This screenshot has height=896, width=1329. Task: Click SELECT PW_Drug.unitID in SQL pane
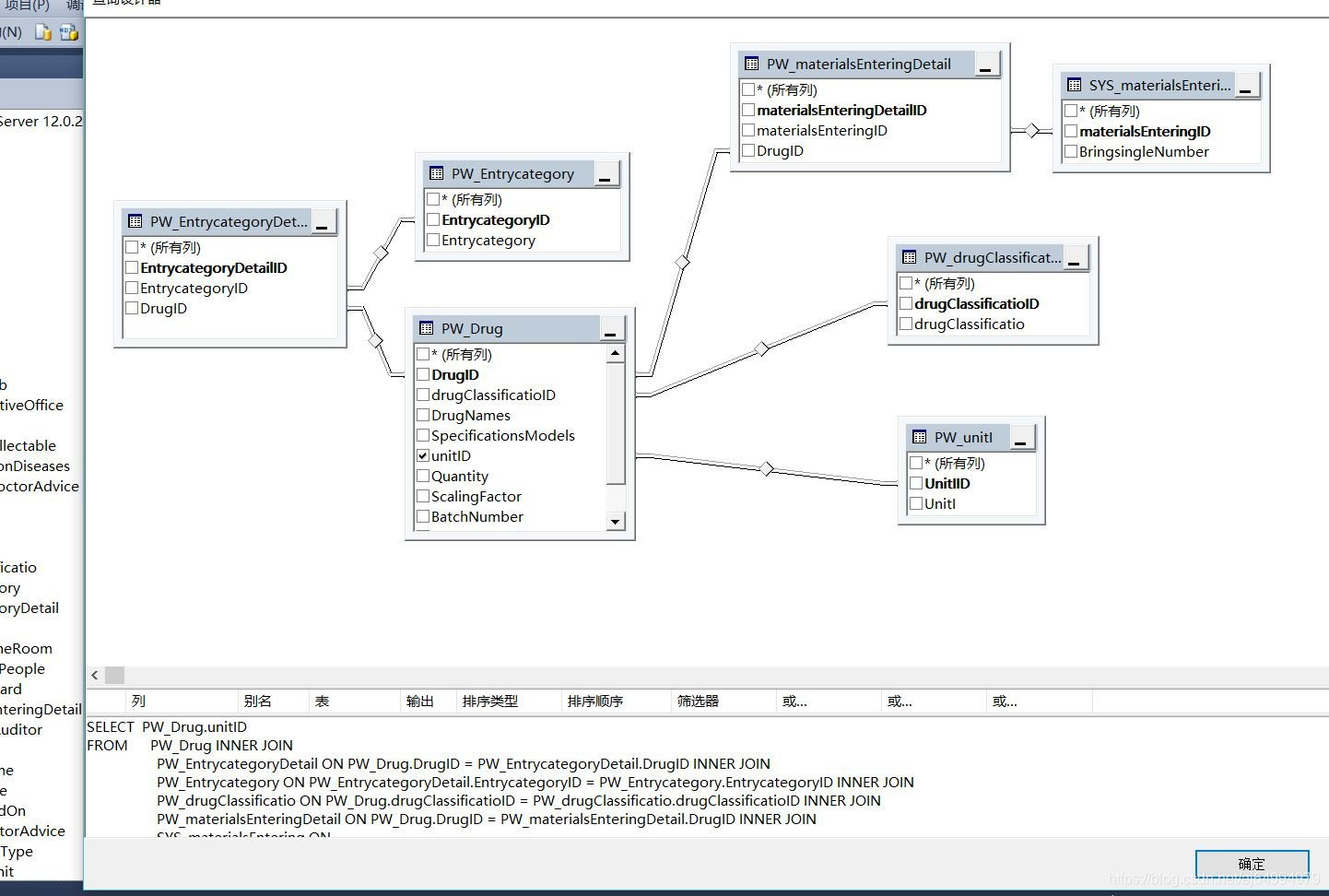(x=167, y=727)
